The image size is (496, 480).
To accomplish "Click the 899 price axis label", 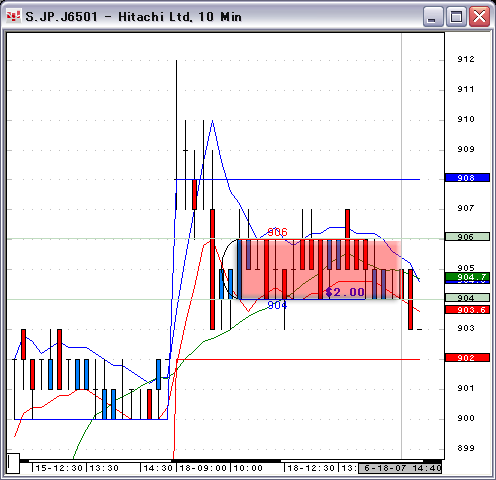I will [x=466, y=448].
